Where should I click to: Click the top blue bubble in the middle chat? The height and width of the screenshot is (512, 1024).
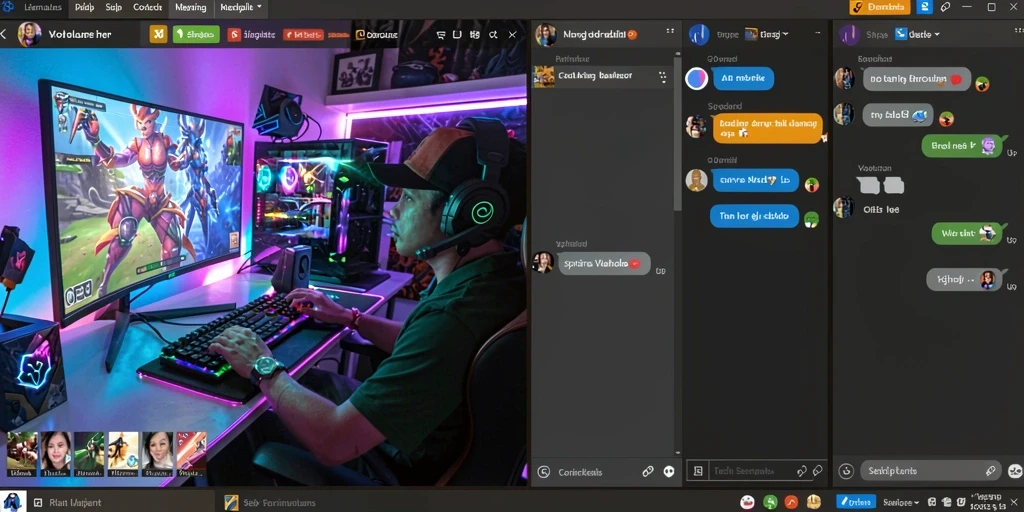[743, 78]
